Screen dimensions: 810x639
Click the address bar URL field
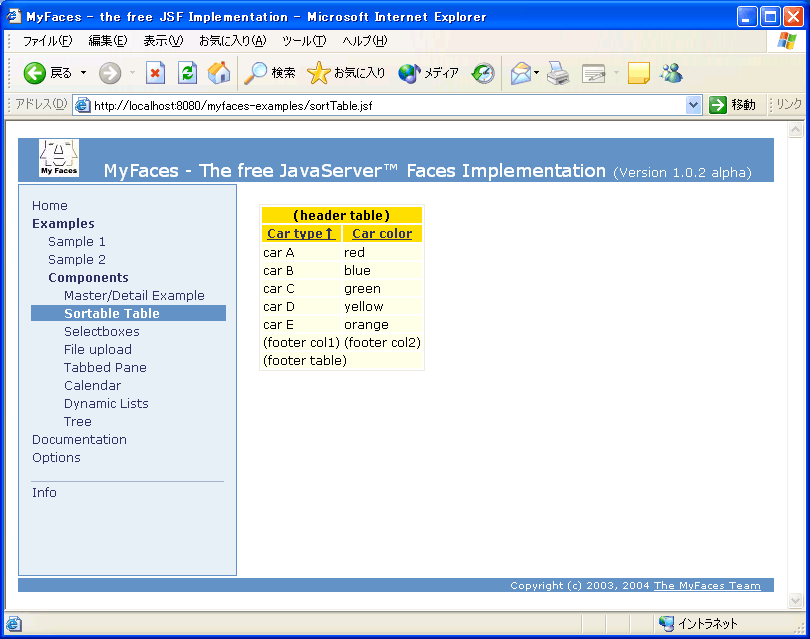(387, 105)
